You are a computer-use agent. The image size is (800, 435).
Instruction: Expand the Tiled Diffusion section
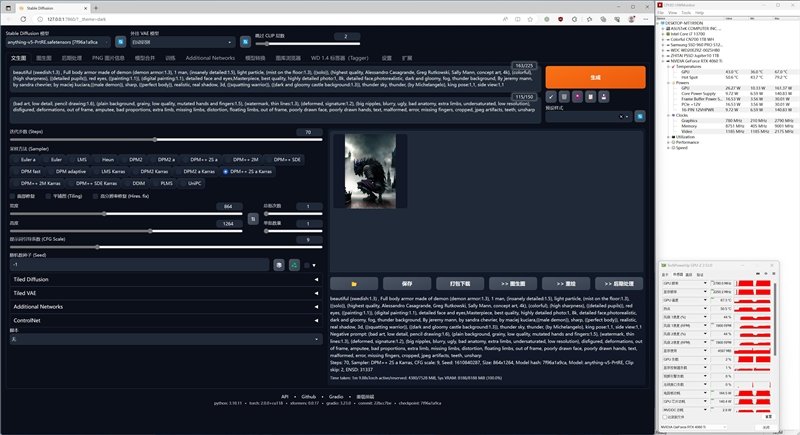coord(166,279)
